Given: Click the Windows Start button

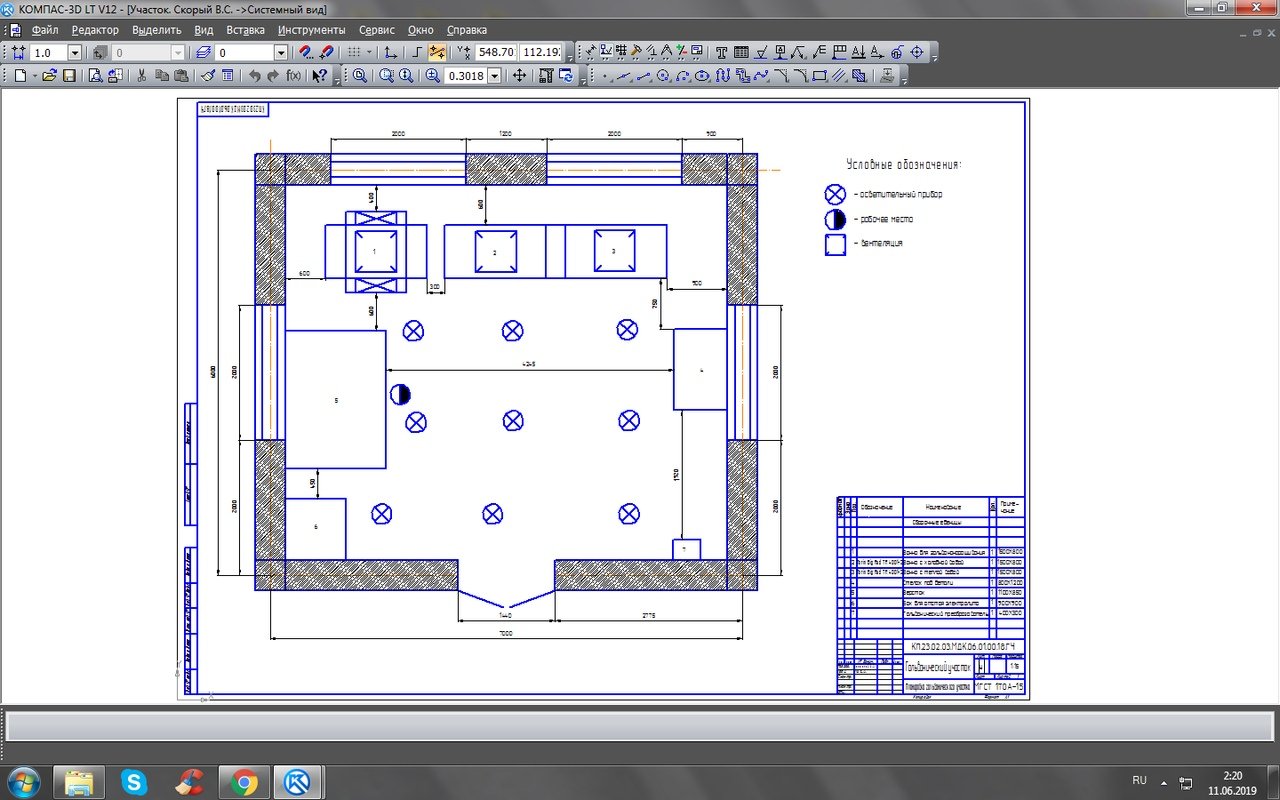Looking at the screenshot, I should [x=22, y=781].
